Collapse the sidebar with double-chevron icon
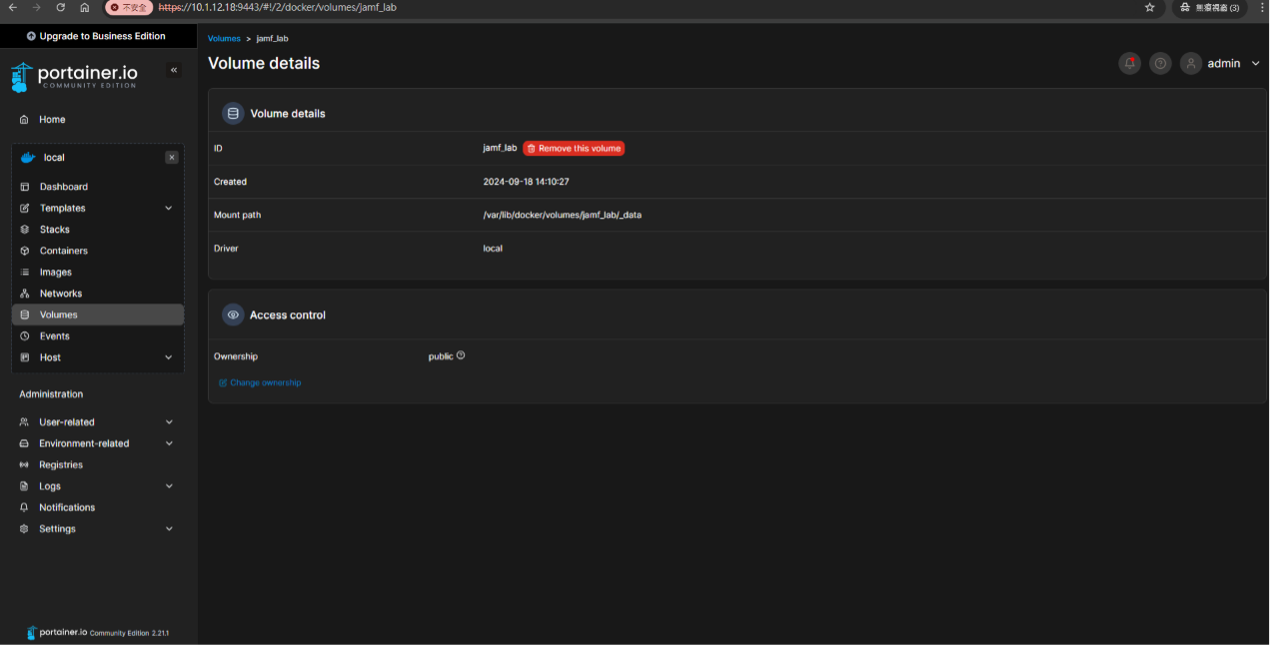The image size is (1274, 647). [174, 70]
